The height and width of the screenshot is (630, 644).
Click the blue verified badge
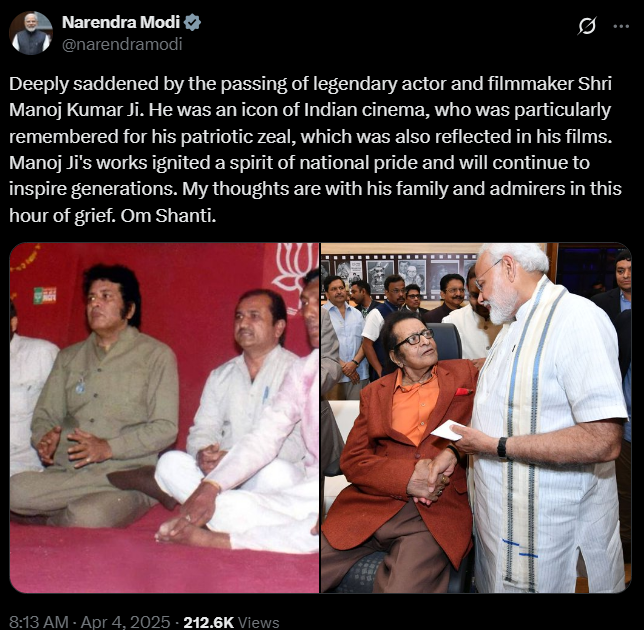click(192, 22)
